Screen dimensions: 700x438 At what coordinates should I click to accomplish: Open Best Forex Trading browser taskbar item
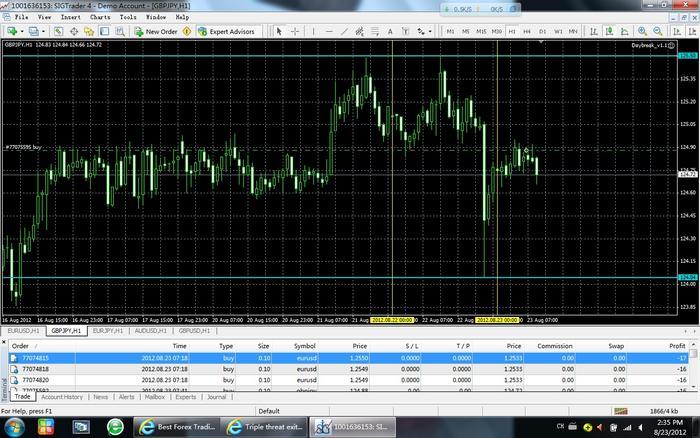point(177,427)
